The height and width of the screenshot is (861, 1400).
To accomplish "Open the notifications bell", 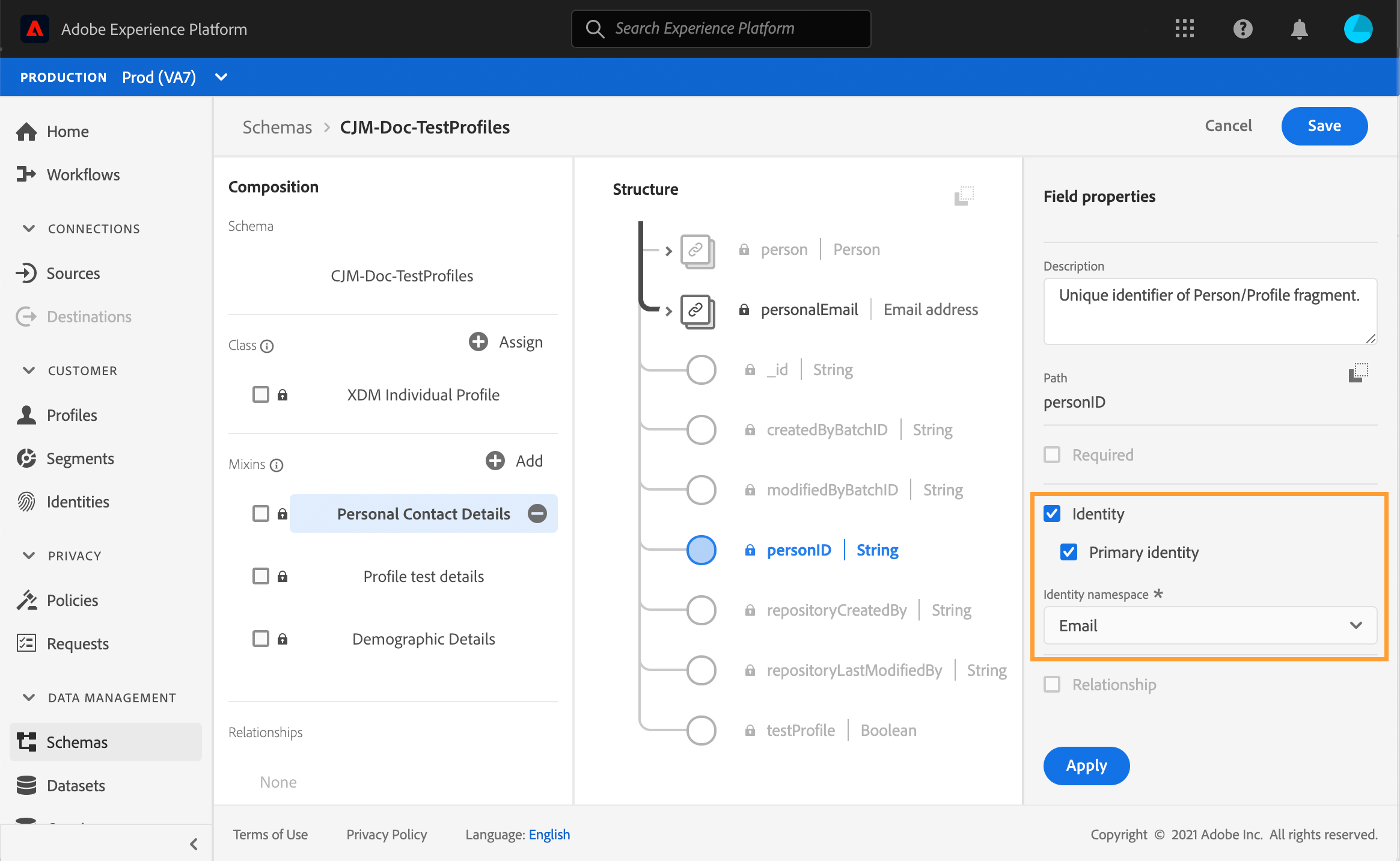I will pyautogui.click(x=1299, y=29).
